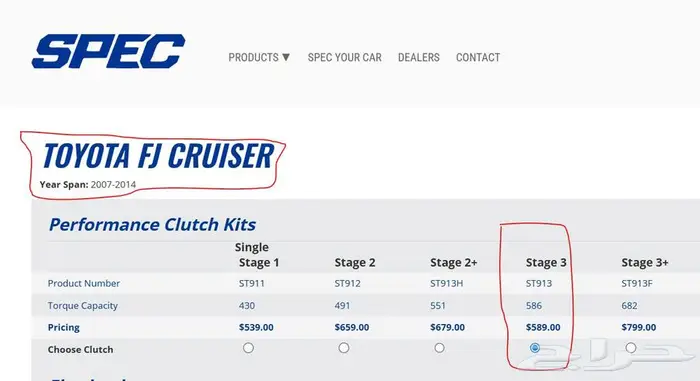Click the Stage 3 price $589.00
This screenshot has height=381, width=700.
(x=543, y=327)
